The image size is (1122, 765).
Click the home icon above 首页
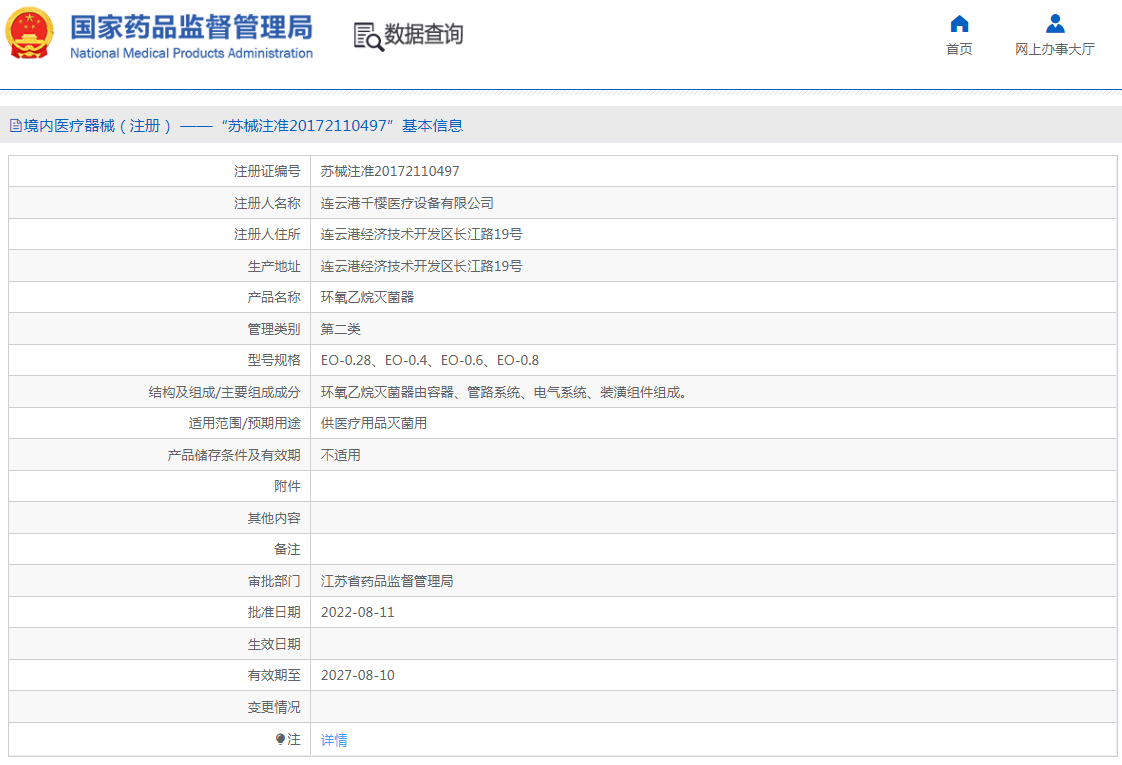959,23
